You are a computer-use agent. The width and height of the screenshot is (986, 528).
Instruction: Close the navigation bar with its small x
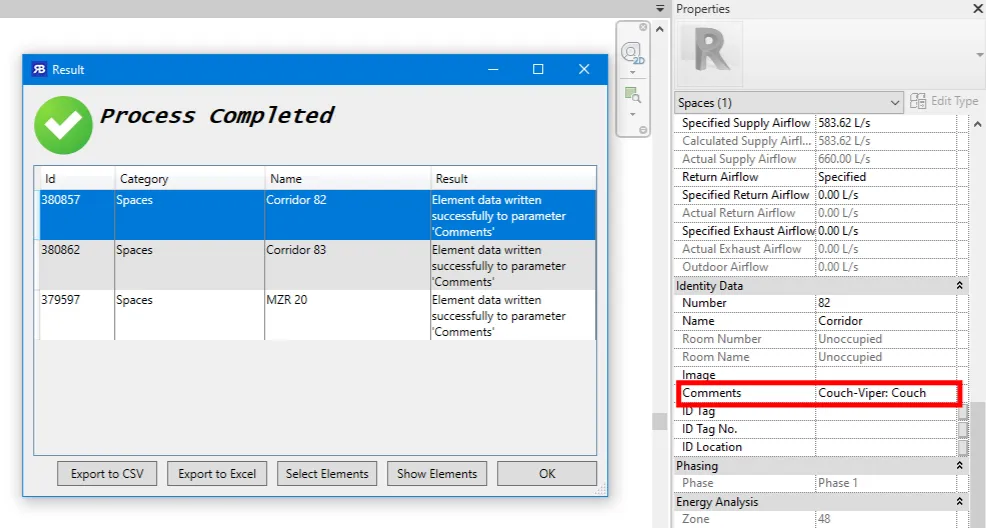(x=643, y=27)
